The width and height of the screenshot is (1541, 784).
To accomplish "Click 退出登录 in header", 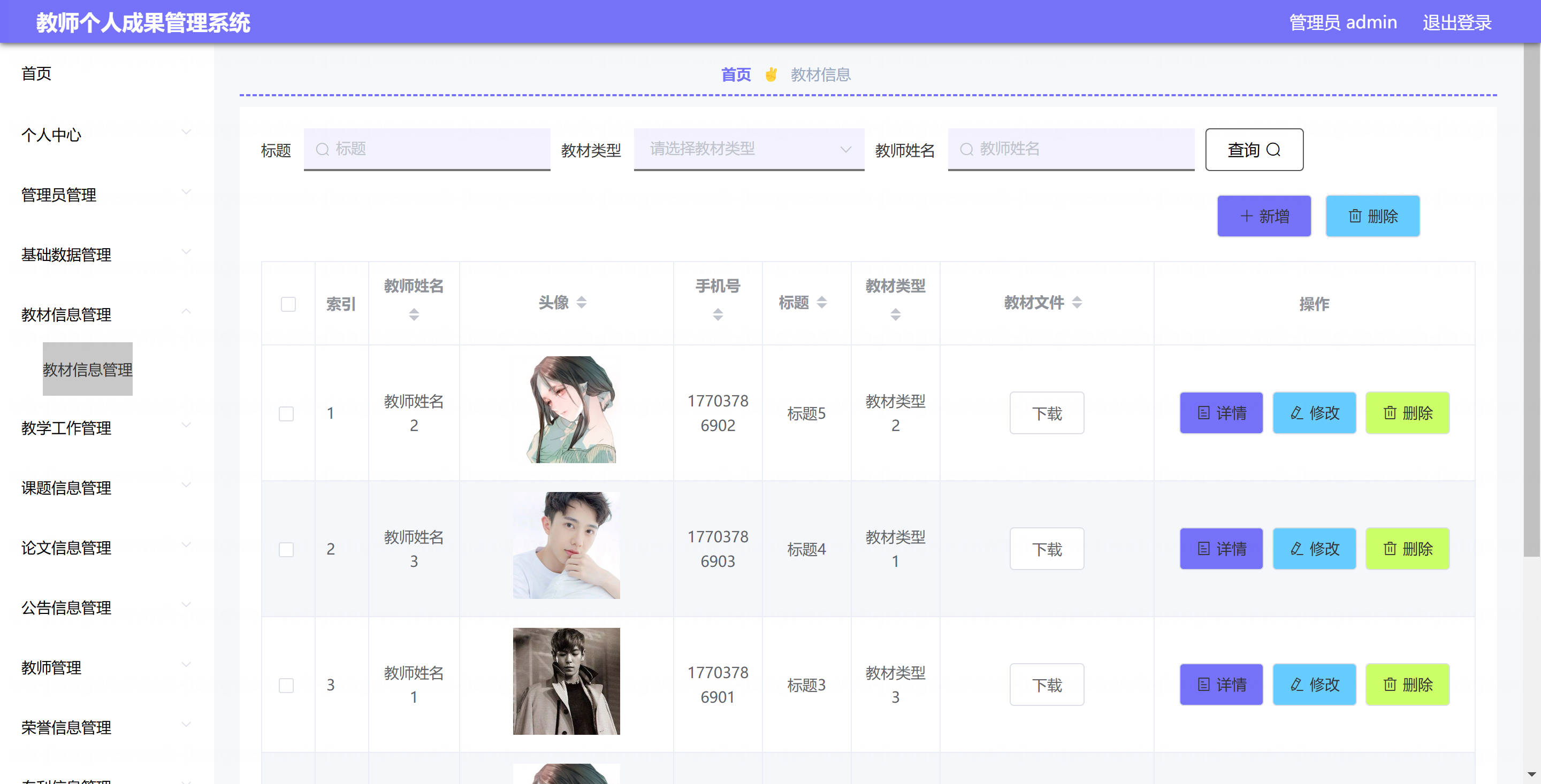I will pyautogui.click(x=1457, y=22).
